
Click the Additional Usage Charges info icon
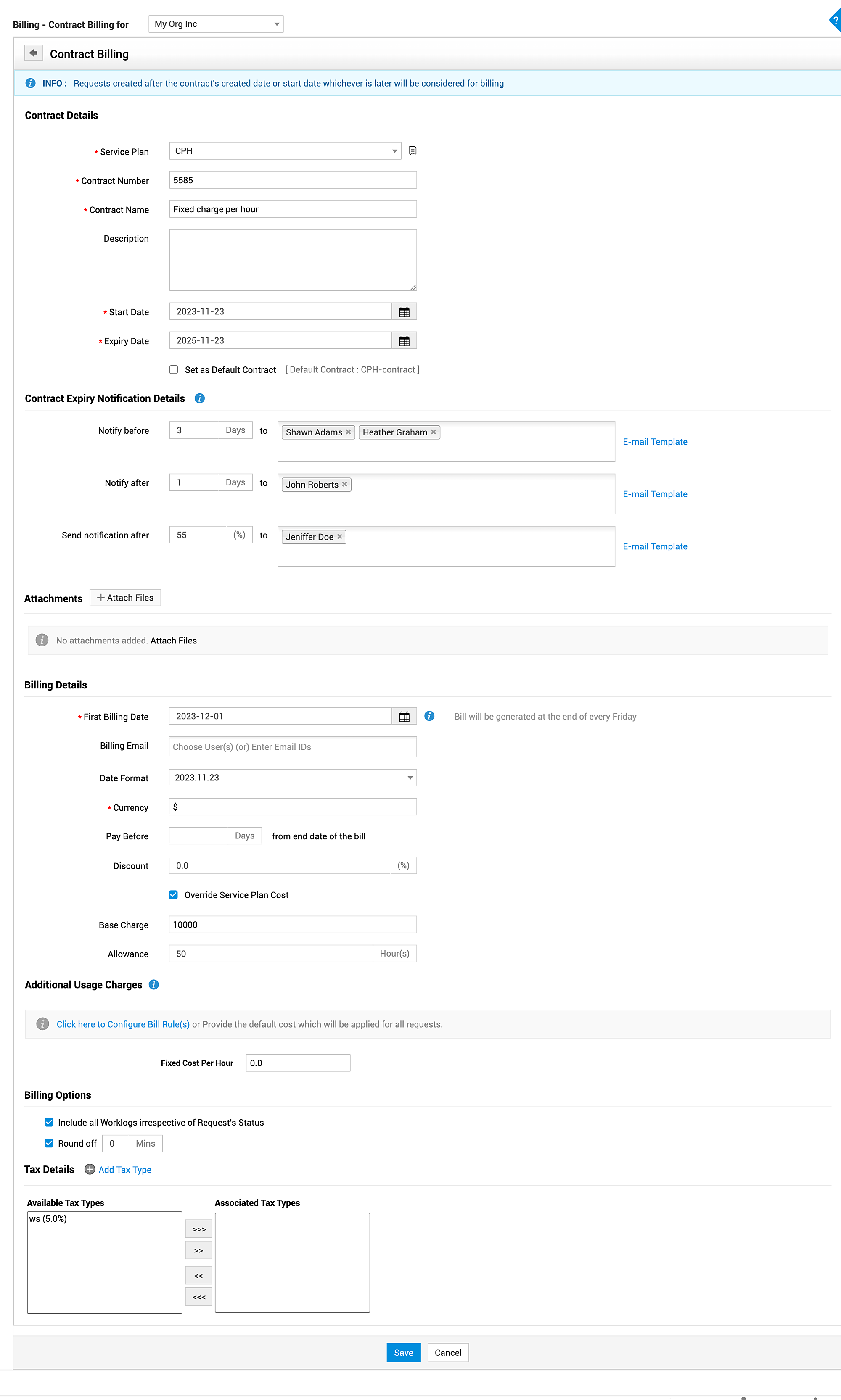[153, 984]
